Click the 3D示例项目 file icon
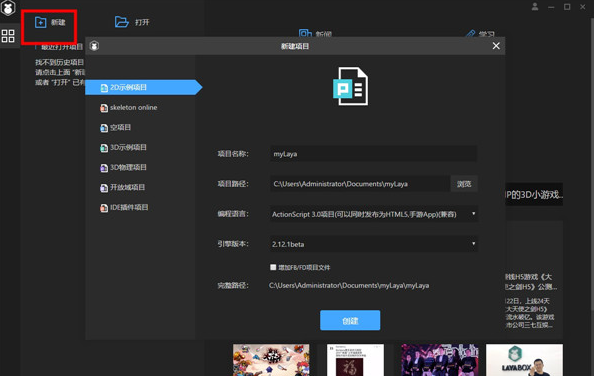Image resolution: width=594 pixels, height=376 pixels. [x=104, y=148]
